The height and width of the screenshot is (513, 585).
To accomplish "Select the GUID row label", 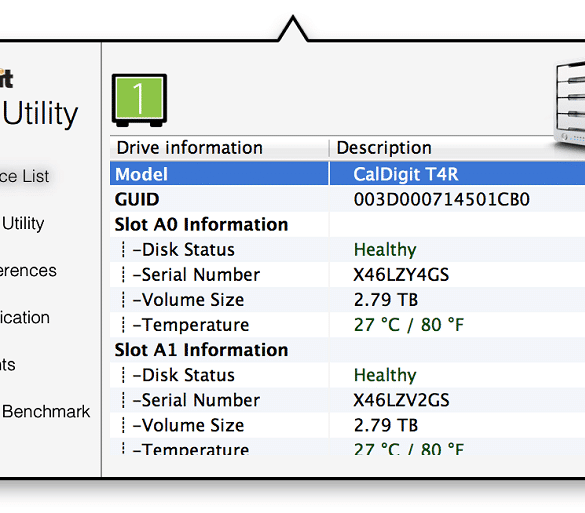I will pyautogui.click(x=137, y=199).
